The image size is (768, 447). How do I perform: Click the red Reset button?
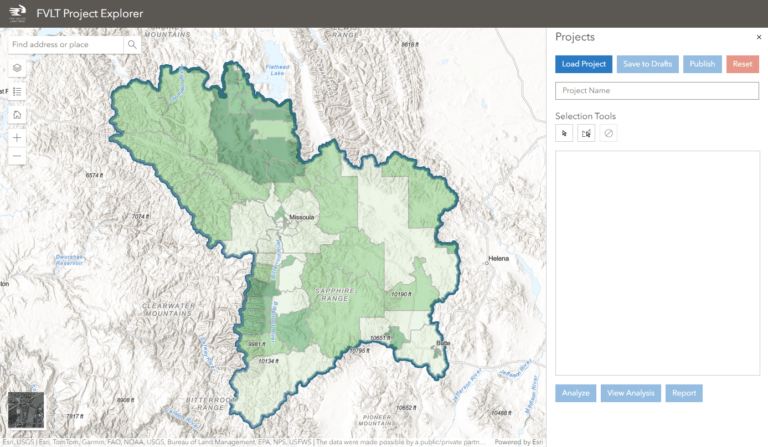pos(743,64)
